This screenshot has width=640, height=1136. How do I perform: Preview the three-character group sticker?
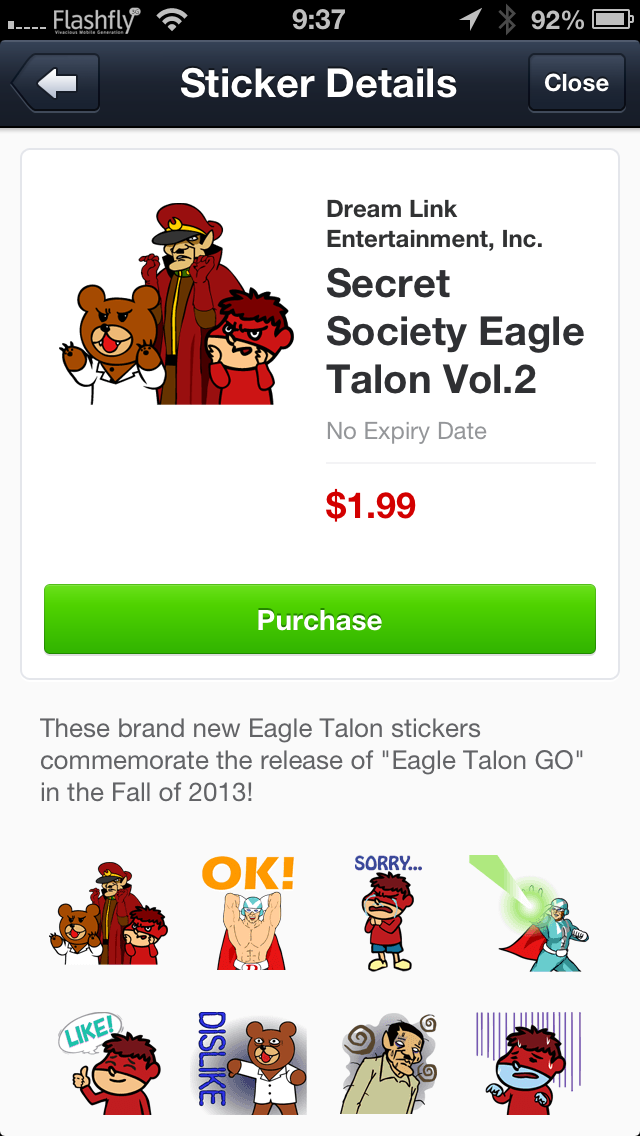[x=109, y=913]
